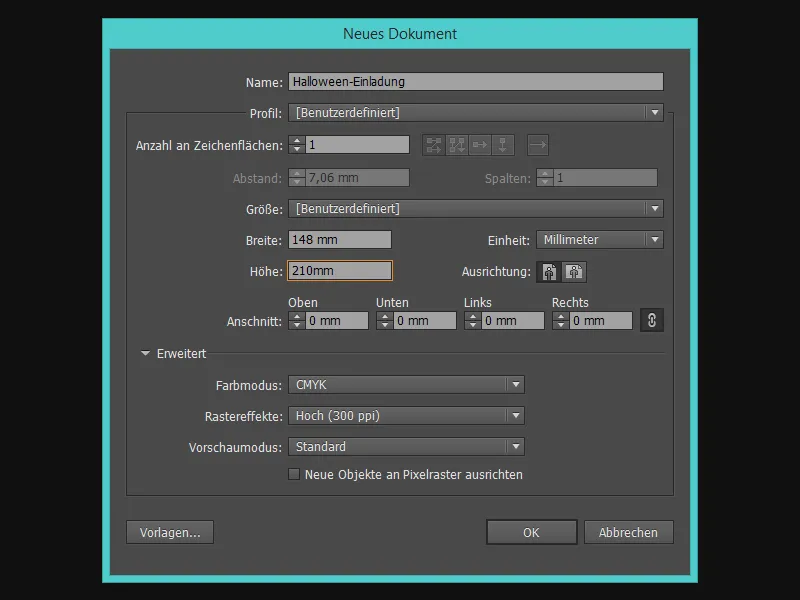Click the Anschnitt label
This screenshot has width=800, height=600.
click(254, 321)
